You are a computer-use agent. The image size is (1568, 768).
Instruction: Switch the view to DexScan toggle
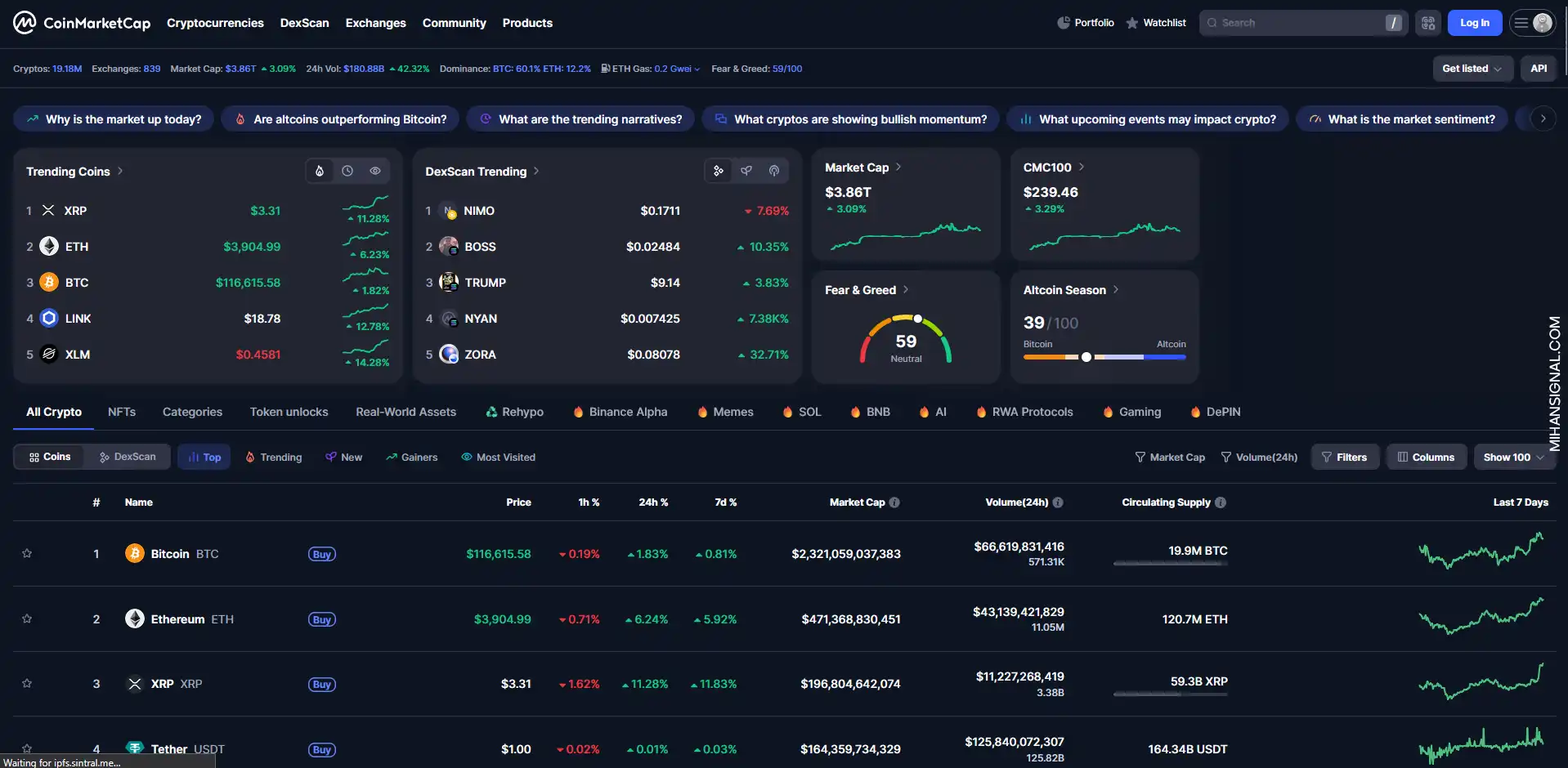click(128, 457)
